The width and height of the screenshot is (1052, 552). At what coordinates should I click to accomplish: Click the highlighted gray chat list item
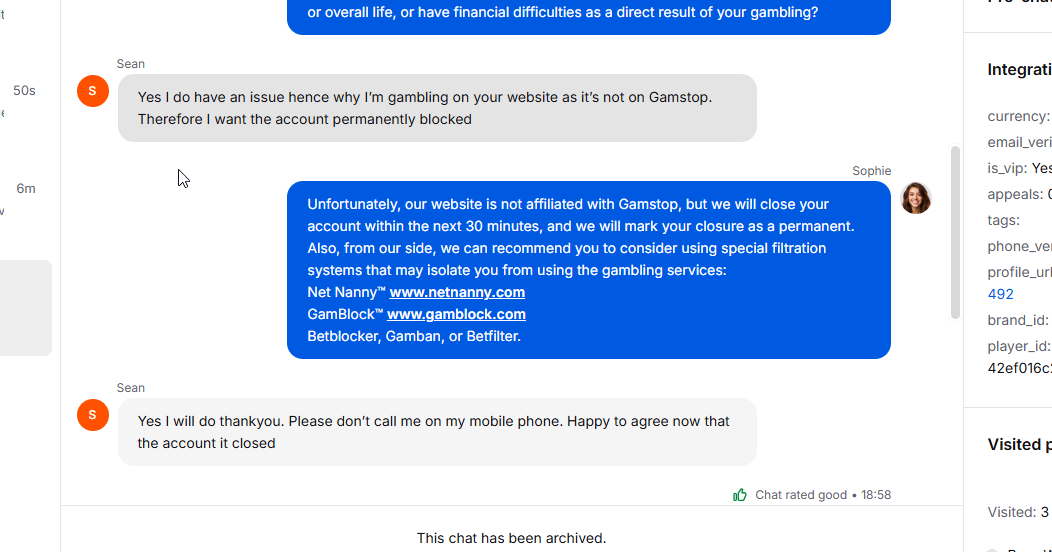(x=25, y=307)
